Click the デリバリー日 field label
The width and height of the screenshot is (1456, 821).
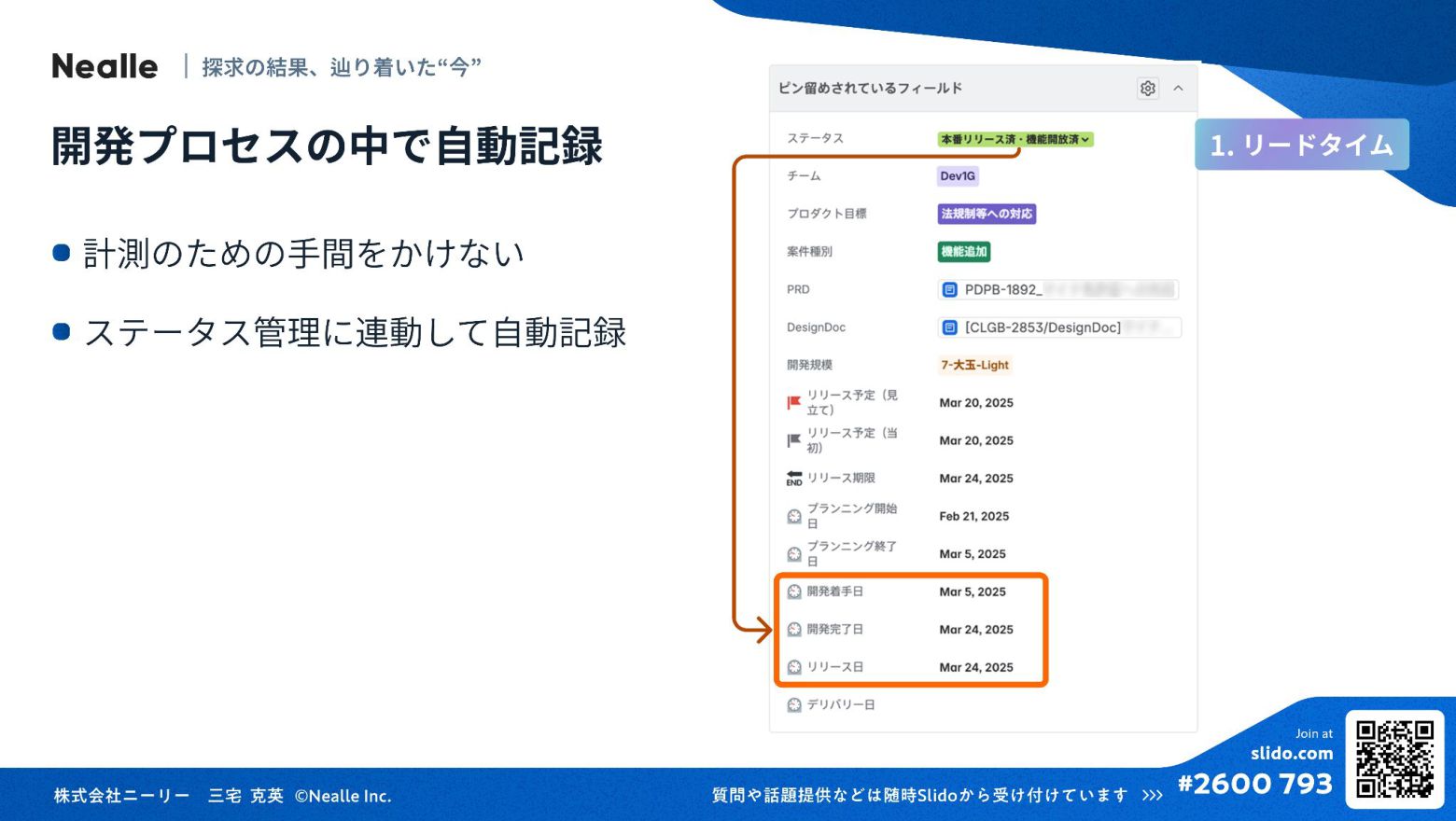[x=841, y=705]
